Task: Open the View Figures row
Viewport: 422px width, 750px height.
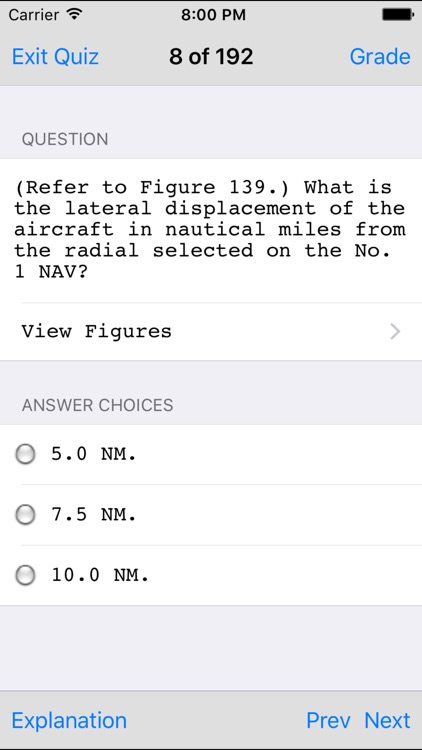Action: click(x=211, y=331)
